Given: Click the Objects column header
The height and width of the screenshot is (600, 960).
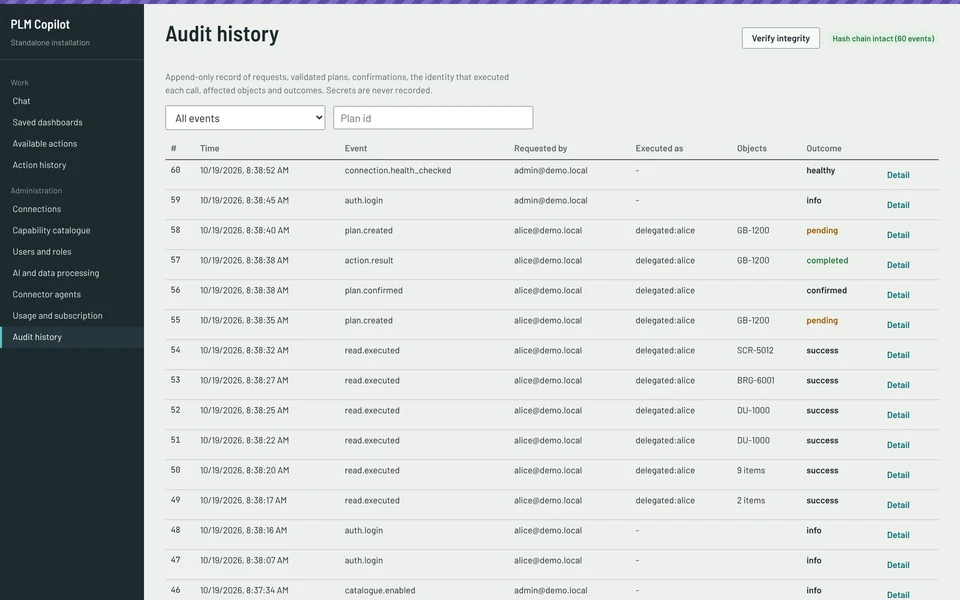Looking at the screenshot, I should [x=751, y=148].
